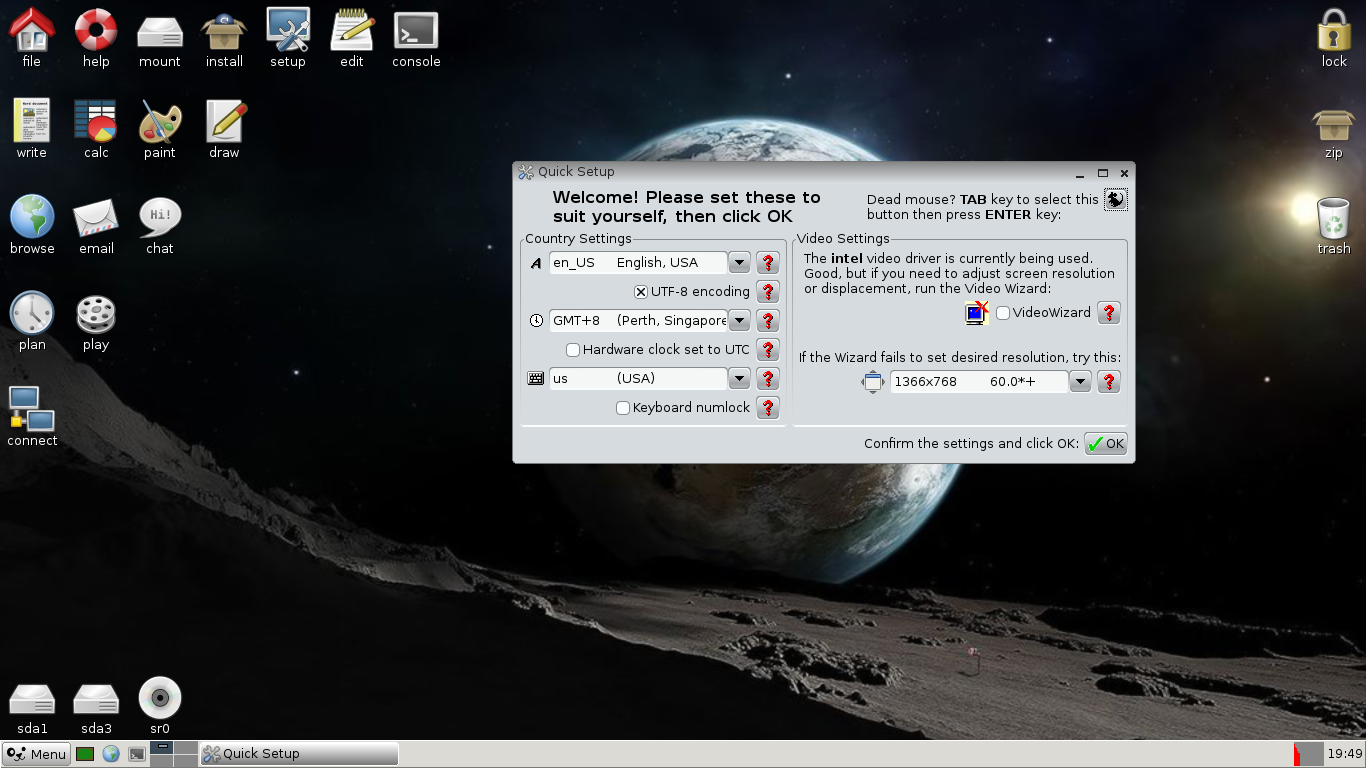Show help for the en_US language setting
Viewport: 1366px width, 768px height.
pyautogui.click(x=768, y=263)
